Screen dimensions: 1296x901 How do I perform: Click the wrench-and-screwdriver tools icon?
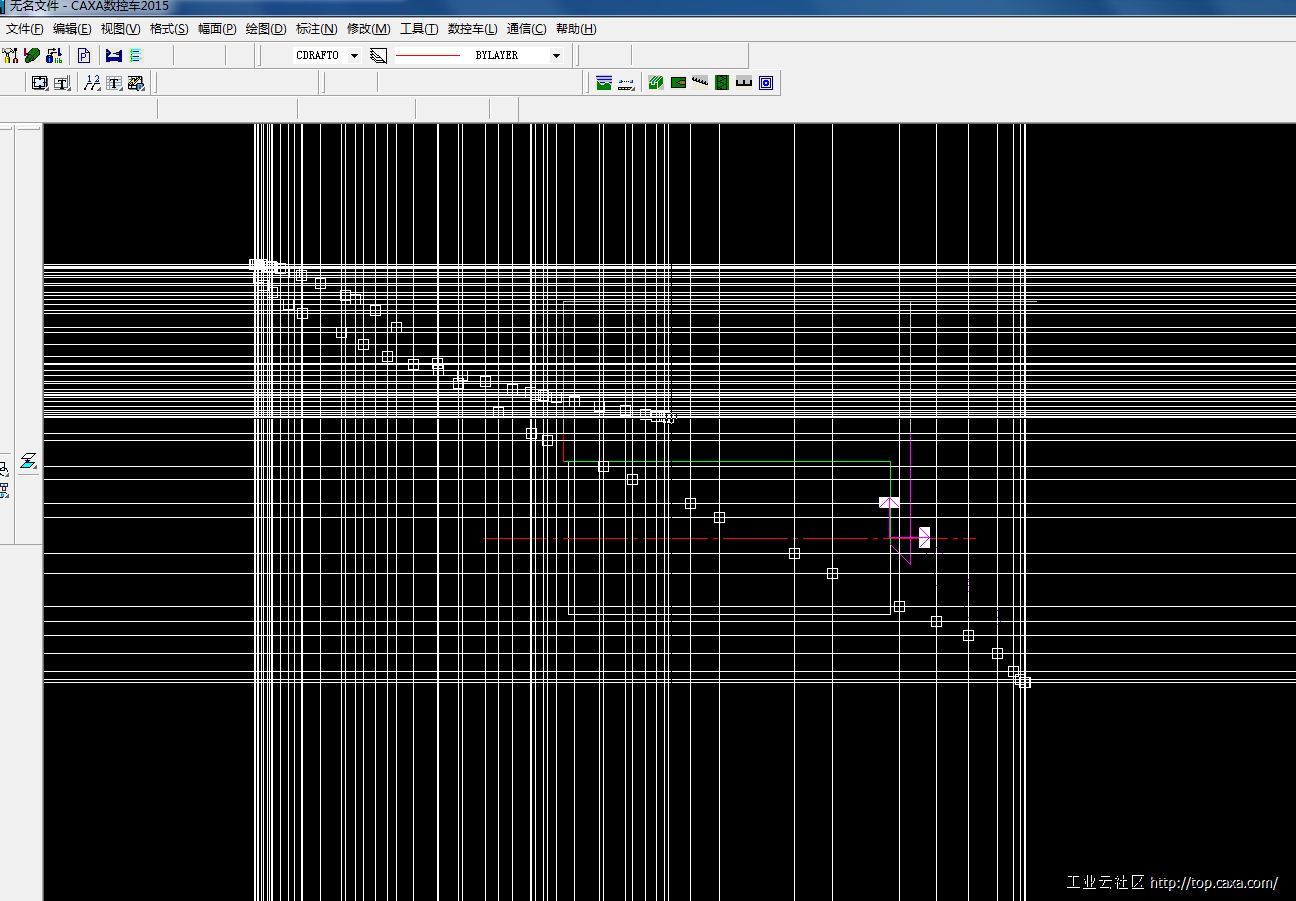[x=11, y=56]
